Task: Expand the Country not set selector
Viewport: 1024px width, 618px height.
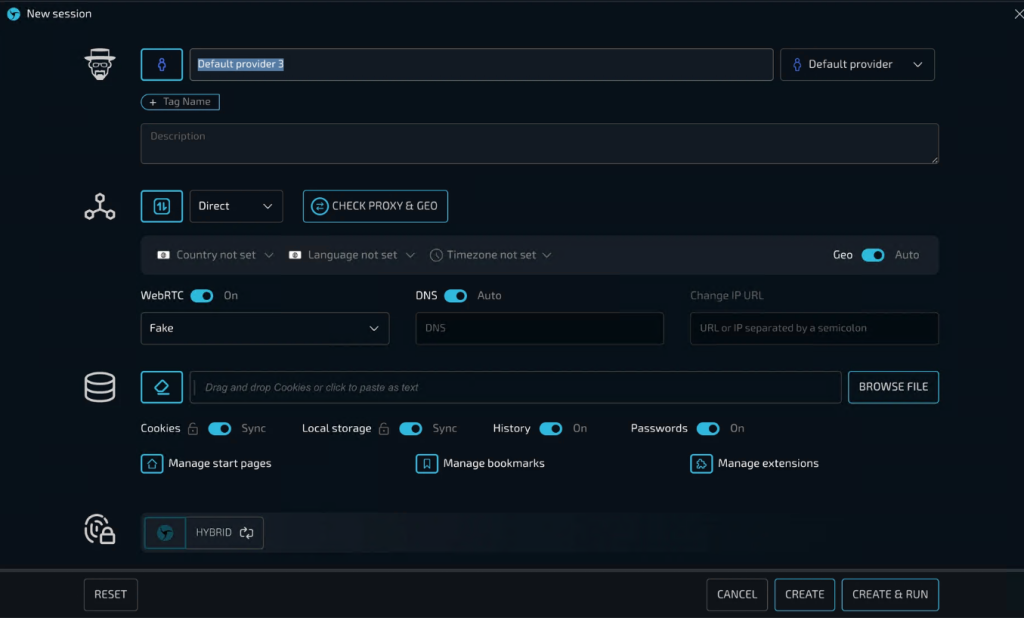Action: [215, 255]
